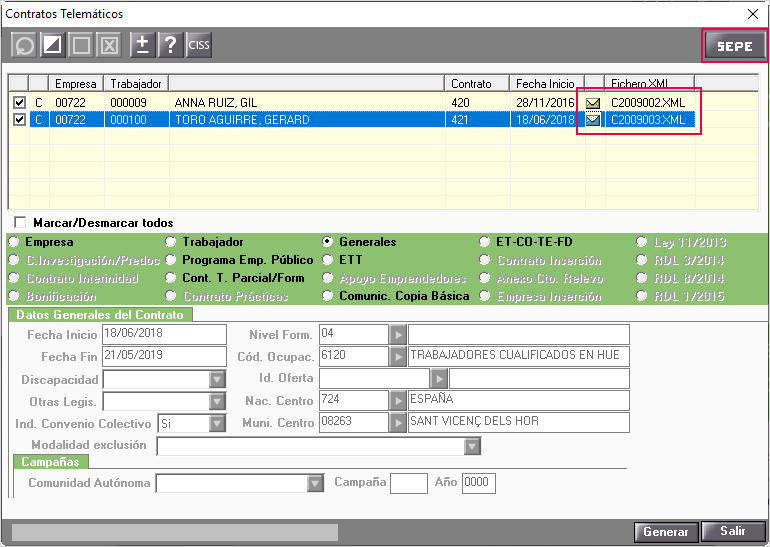The height and width of the screenshot is (547, 770).
Task: Click the Trabajador column header
Action: (x=136, y=83)
